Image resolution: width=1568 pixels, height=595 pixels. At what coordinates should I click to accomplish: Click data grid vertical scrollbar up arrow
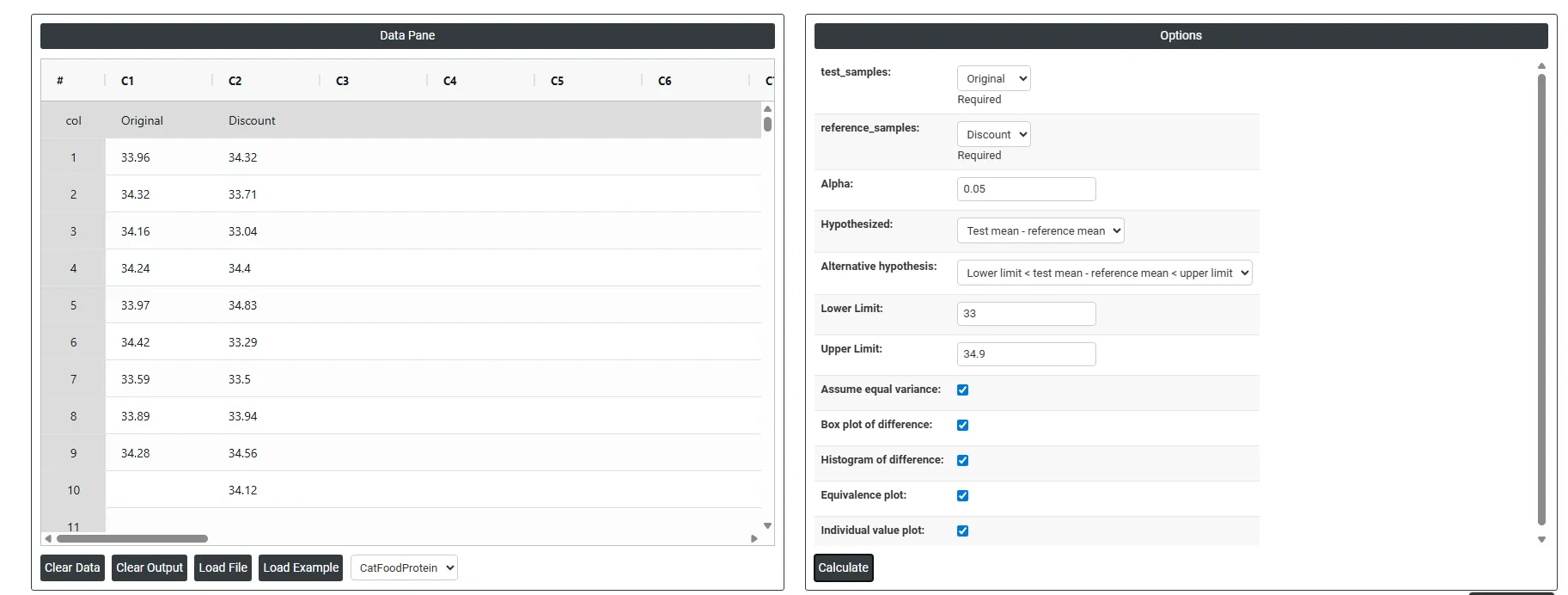(767, 108)
